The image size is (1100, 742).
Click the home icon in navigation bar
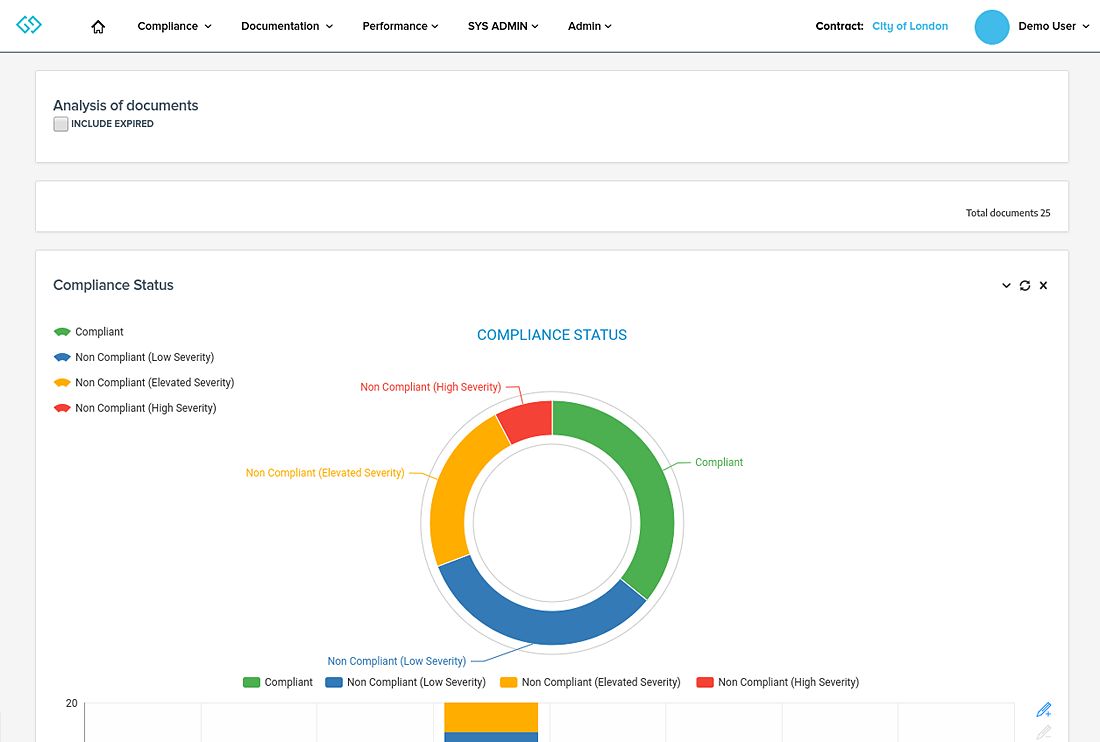(98, 27)
